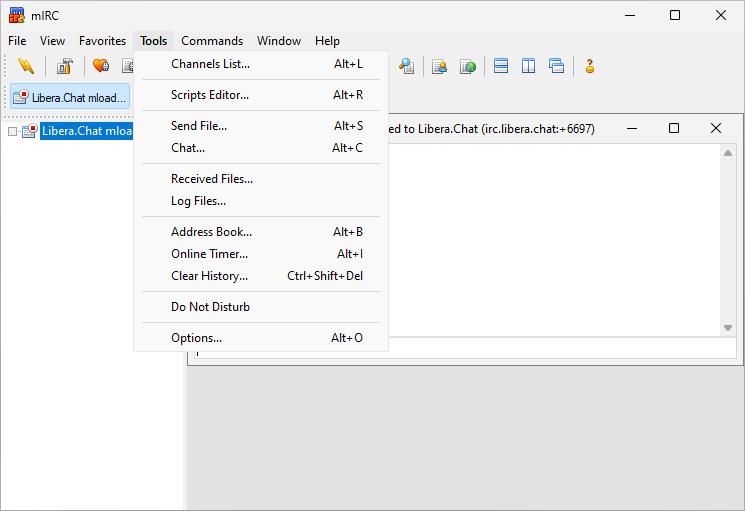745x511 pixels.
Task: Click the About question mark toolbar icon
Action: [x=590, y=67]
